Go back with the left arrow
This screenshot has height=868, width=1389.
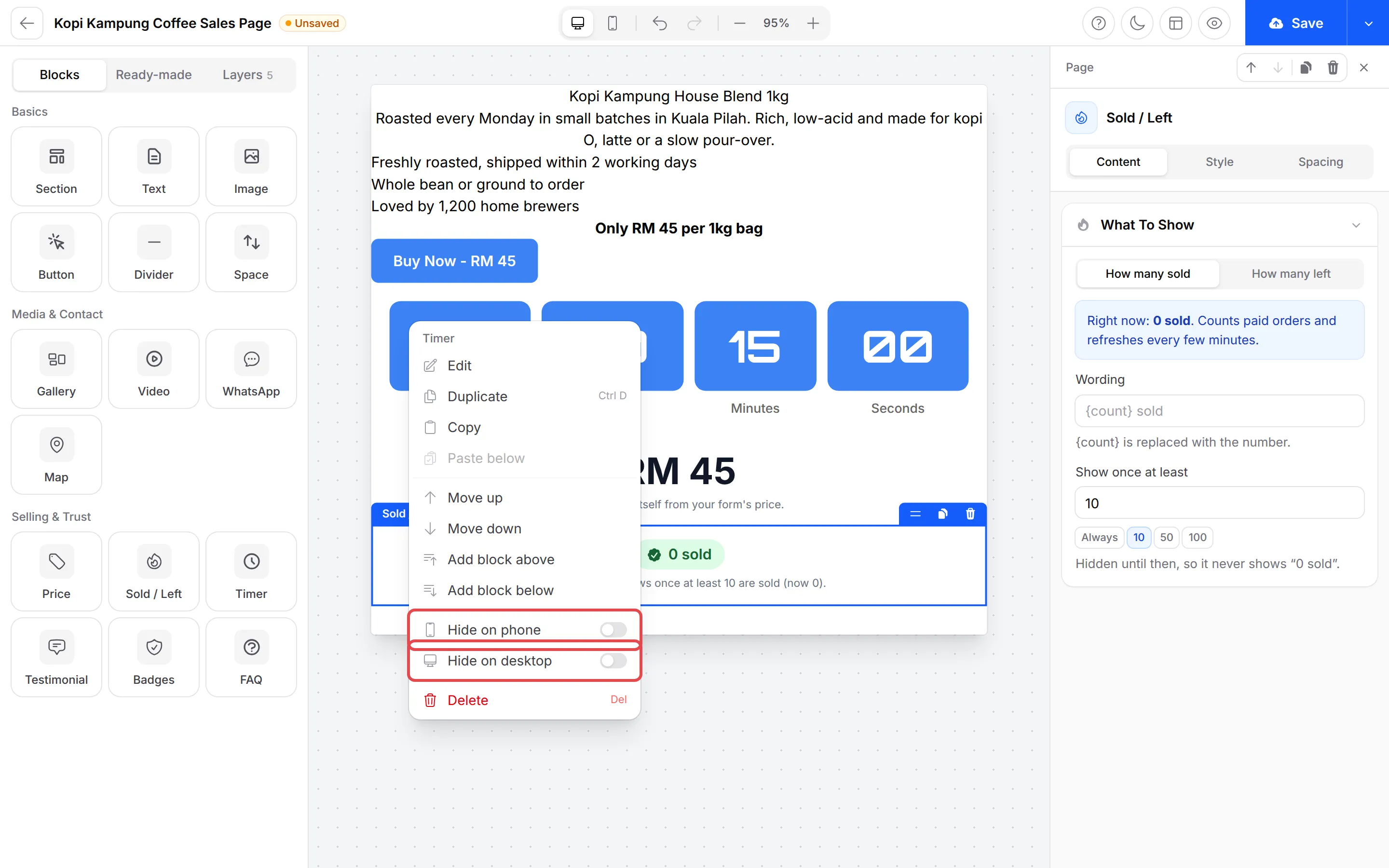[x=27, y=23]
